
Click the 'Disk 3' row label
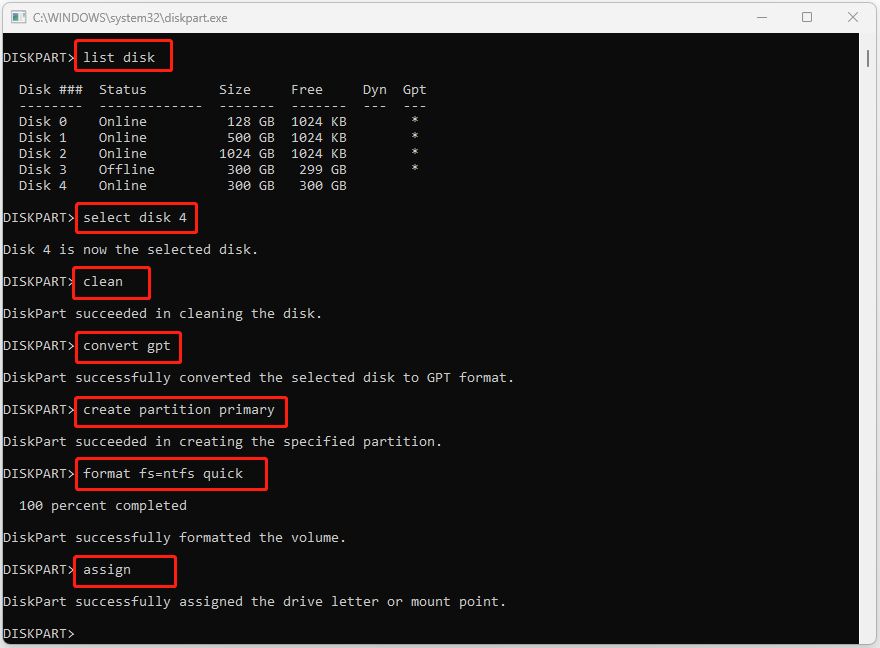coord(43,169)
